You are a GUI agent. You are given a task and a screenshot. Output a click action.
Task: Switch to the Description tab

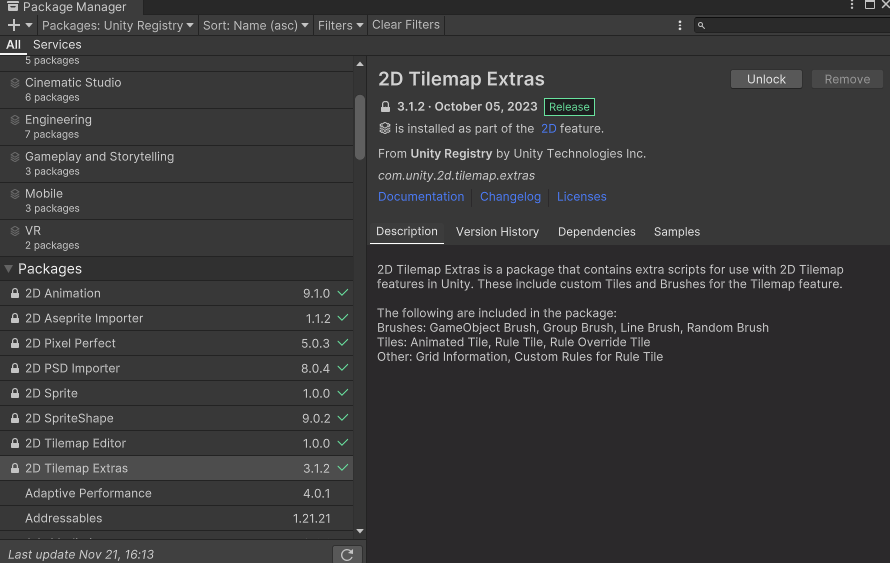point(407,232)
